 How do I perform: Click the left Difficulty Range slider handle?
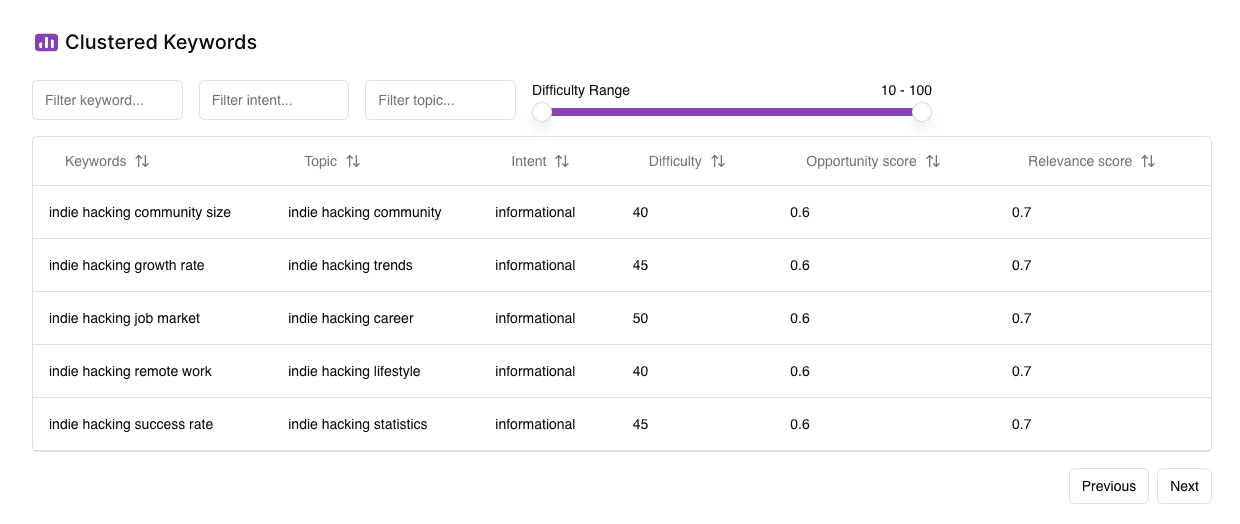click(x=542, y=112)
